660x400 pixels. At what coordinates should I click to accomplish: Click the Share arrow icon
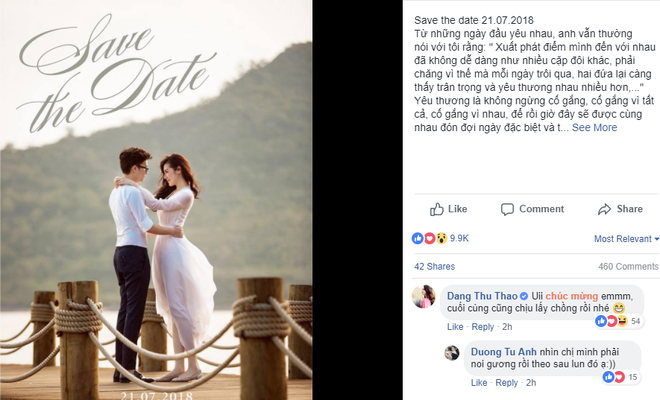[x=604, y=209]
